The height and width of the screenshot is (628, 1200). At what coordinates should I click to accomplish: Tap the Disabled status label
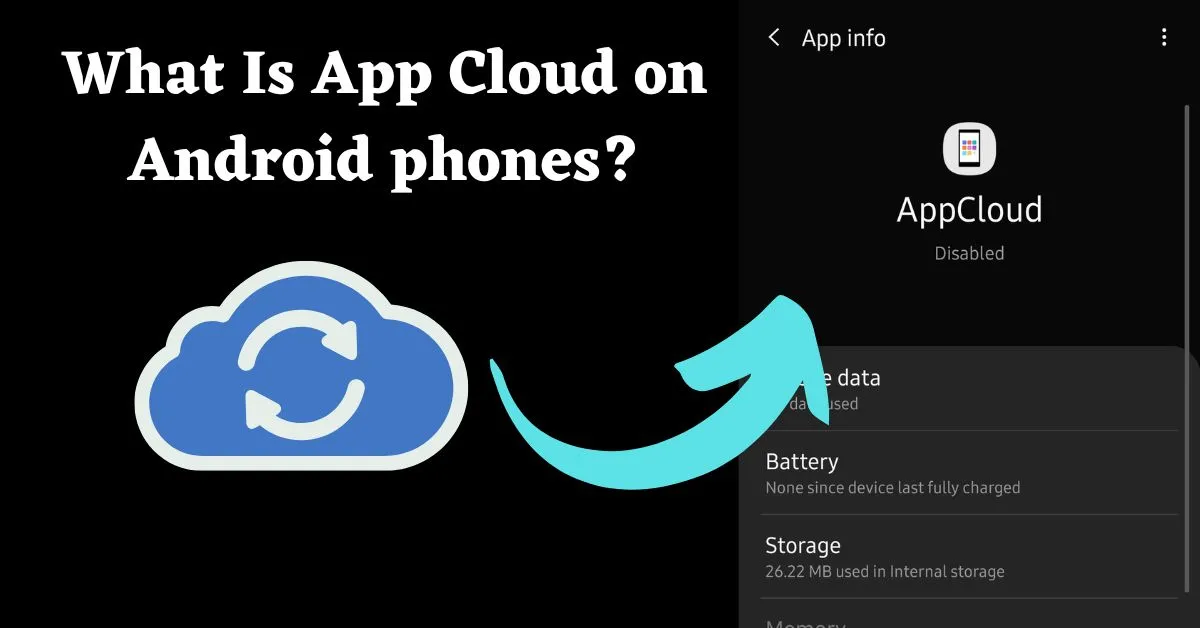[x=969, y=254]
